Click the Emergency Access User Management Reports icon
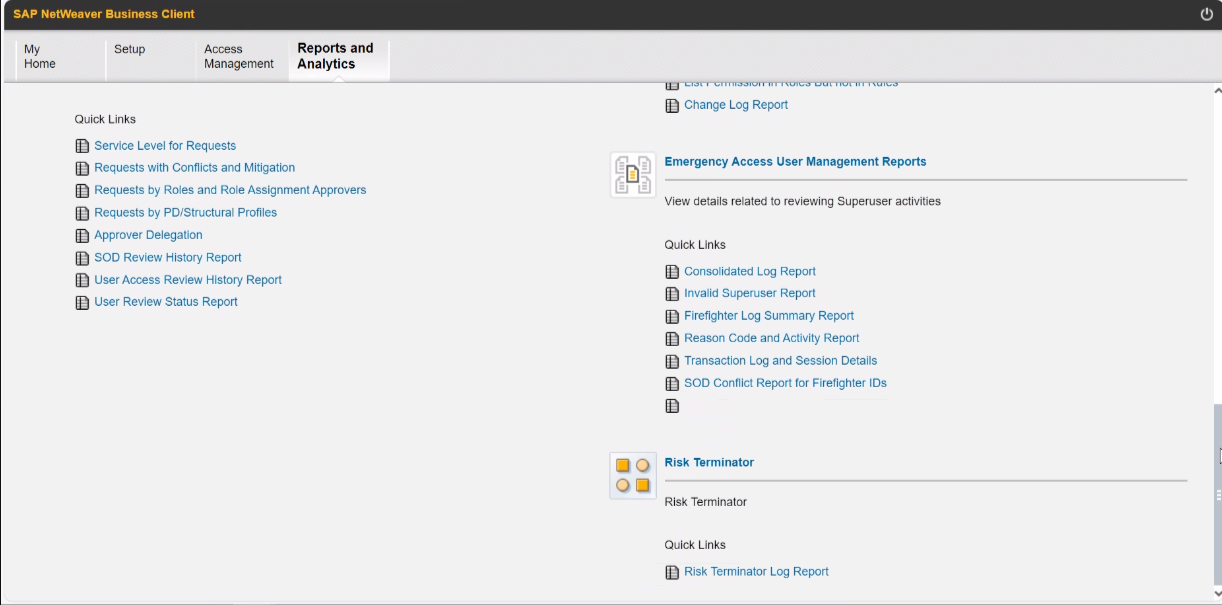This screenshot has width=1222, height=605. coord(633,175)
